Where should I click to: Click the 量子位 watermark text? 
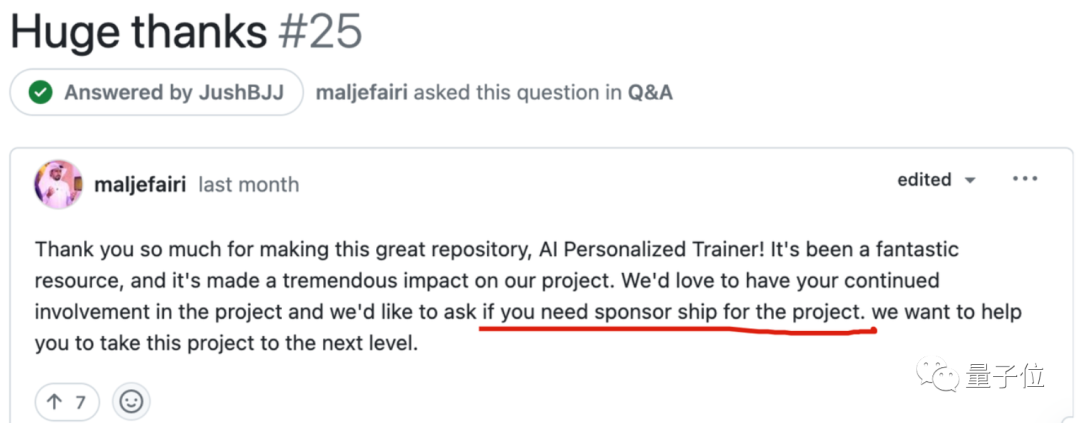click(x=1004, y=376)
